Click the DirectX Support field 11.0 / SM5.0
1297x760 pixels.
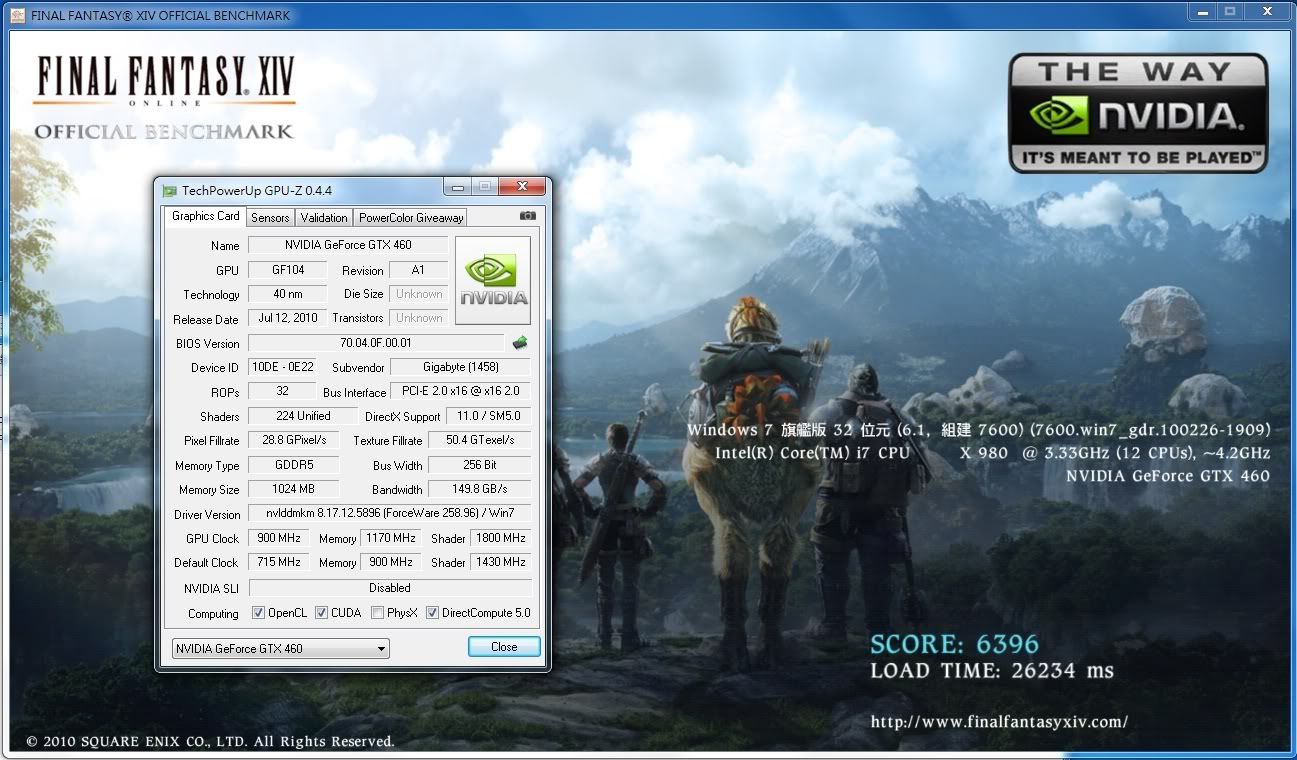coord(488,416)
